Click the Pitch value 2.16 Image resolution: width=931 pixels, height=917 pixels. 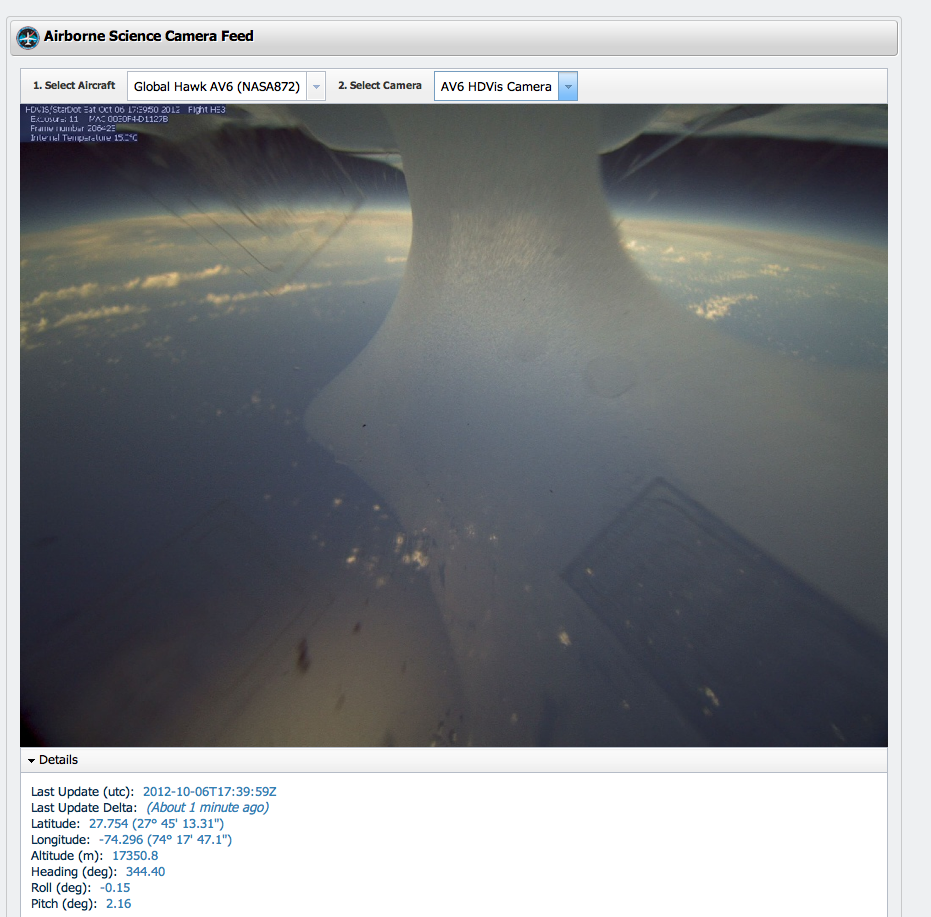click(x=118, y=903)
